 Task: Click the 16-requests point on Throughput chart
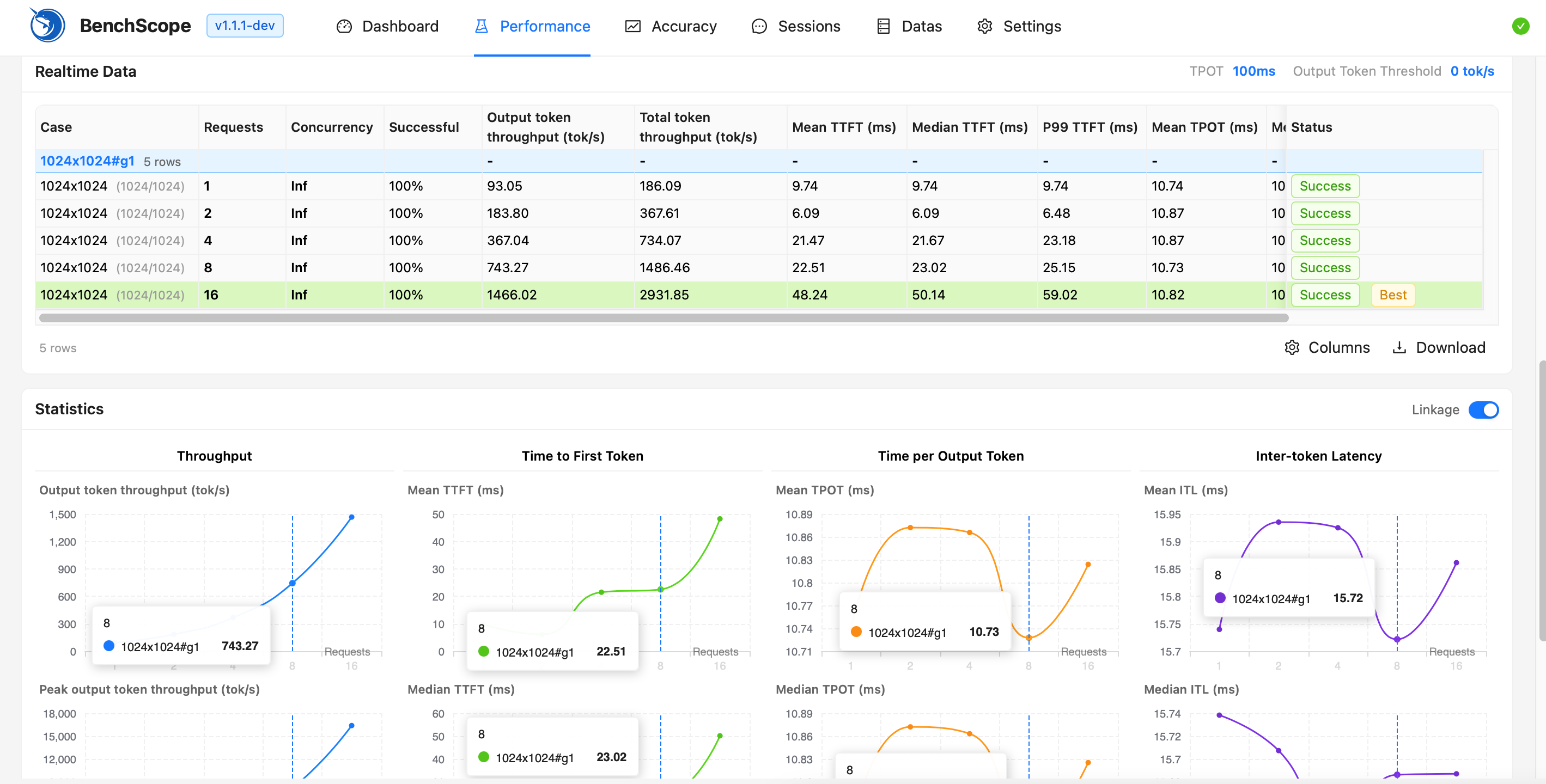[352, 517]
